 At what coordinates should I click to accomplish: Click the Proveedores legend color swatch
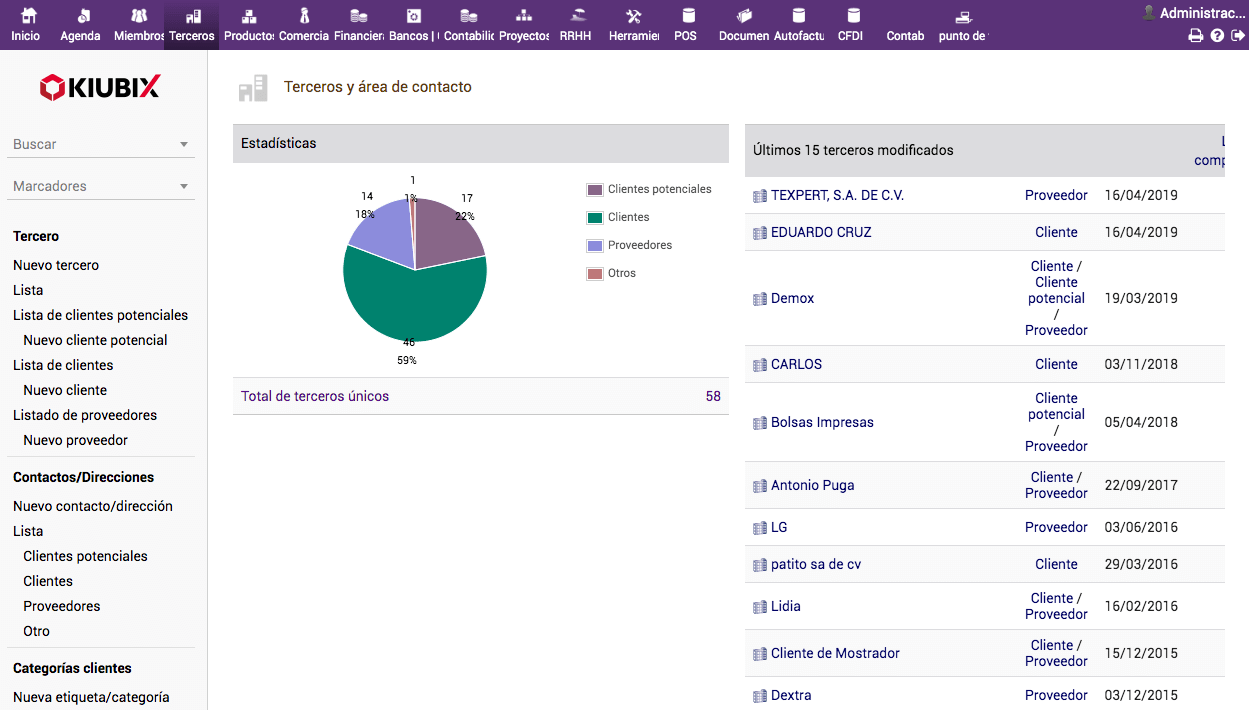tap(595, 246)
